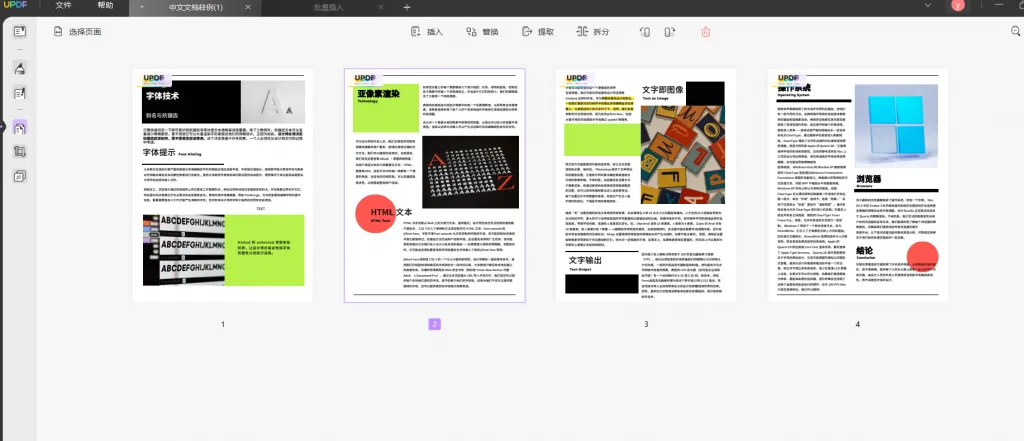Select the page 4 thumbnail
Image resolution: width=1024 pixels, height=441 pixels.
tap(857, 185)
